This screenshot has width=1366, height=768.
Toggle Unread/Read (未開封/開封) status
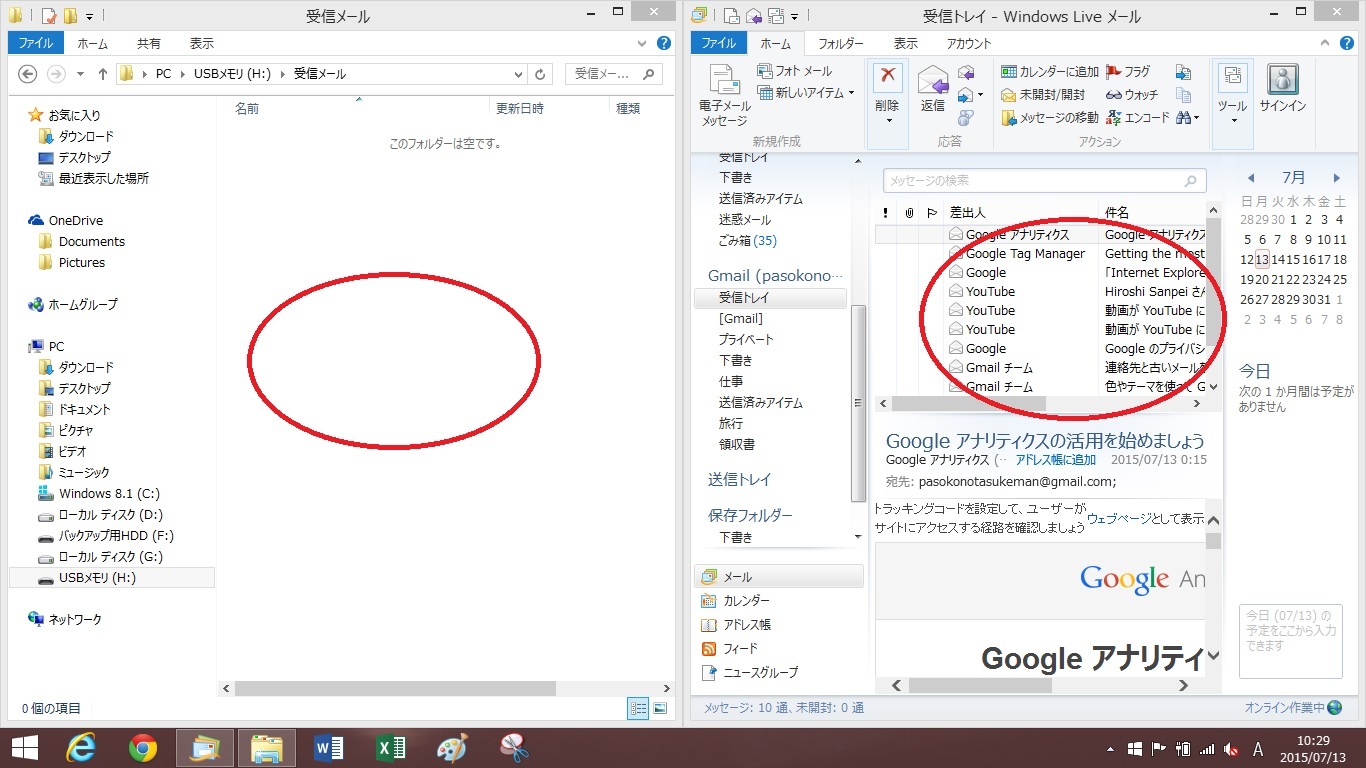(1043, 95)
